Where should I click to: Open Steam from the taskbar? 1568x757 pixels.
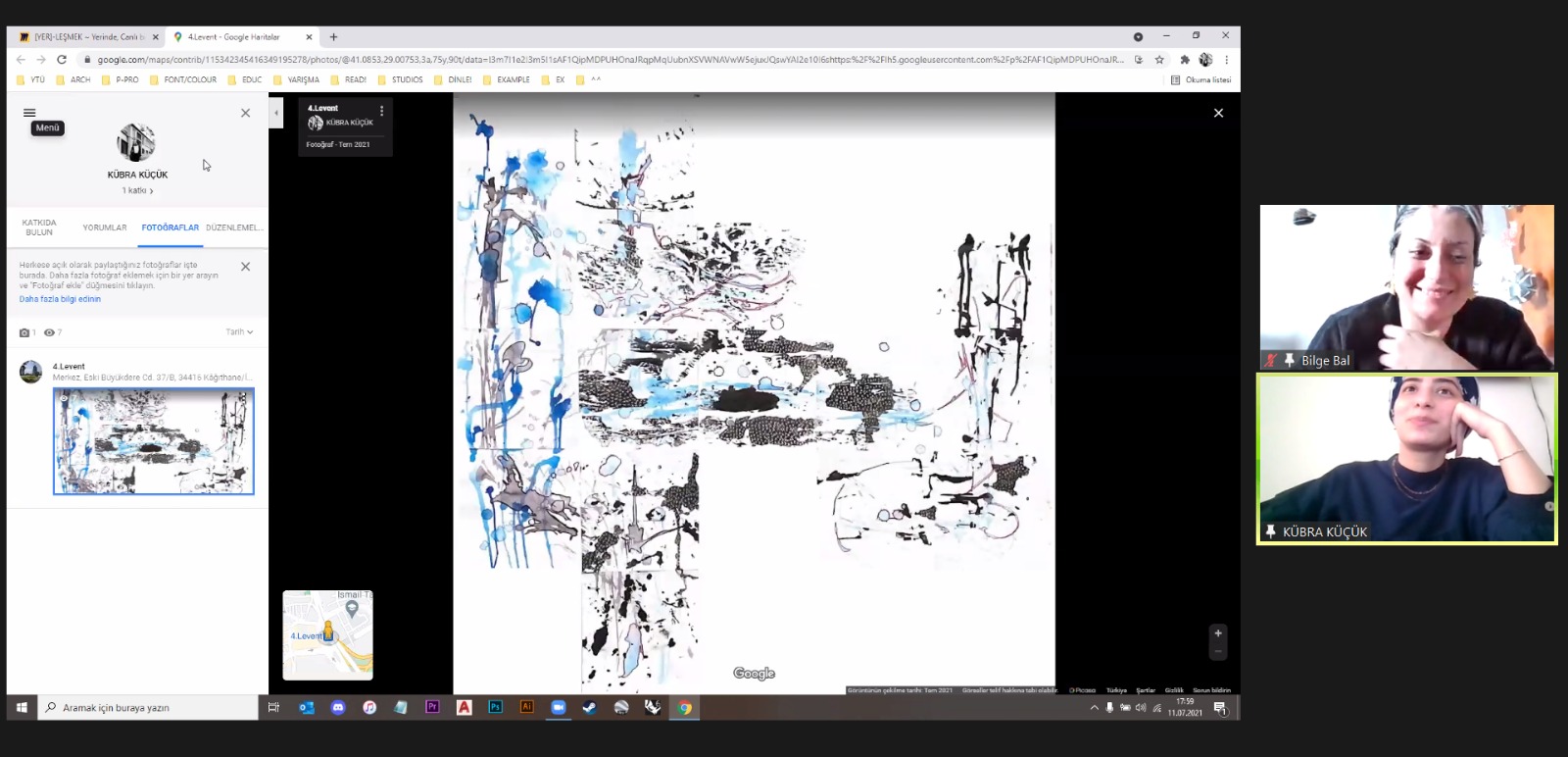click(589, 707)
